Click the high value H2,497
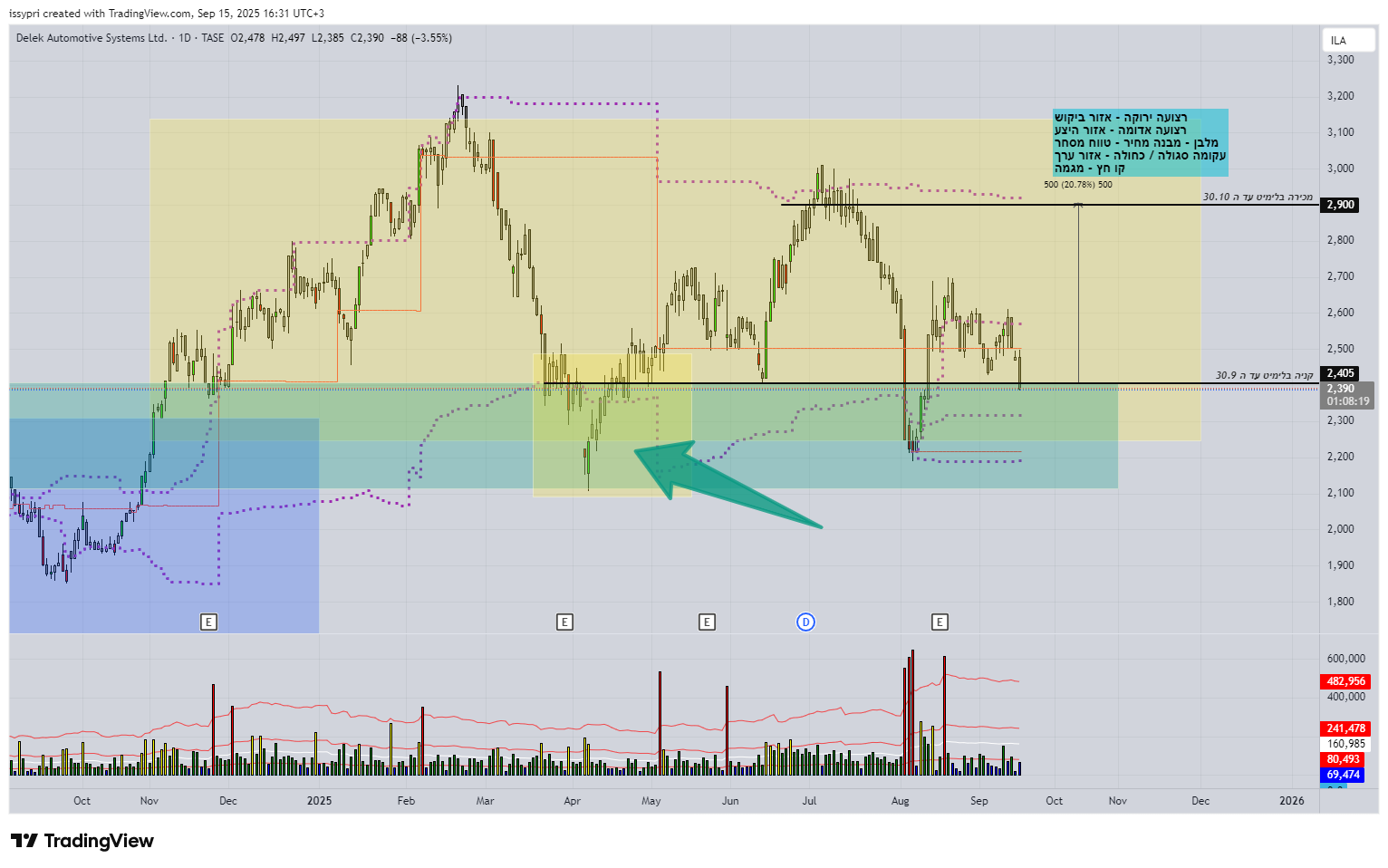 tap(288, 38)
